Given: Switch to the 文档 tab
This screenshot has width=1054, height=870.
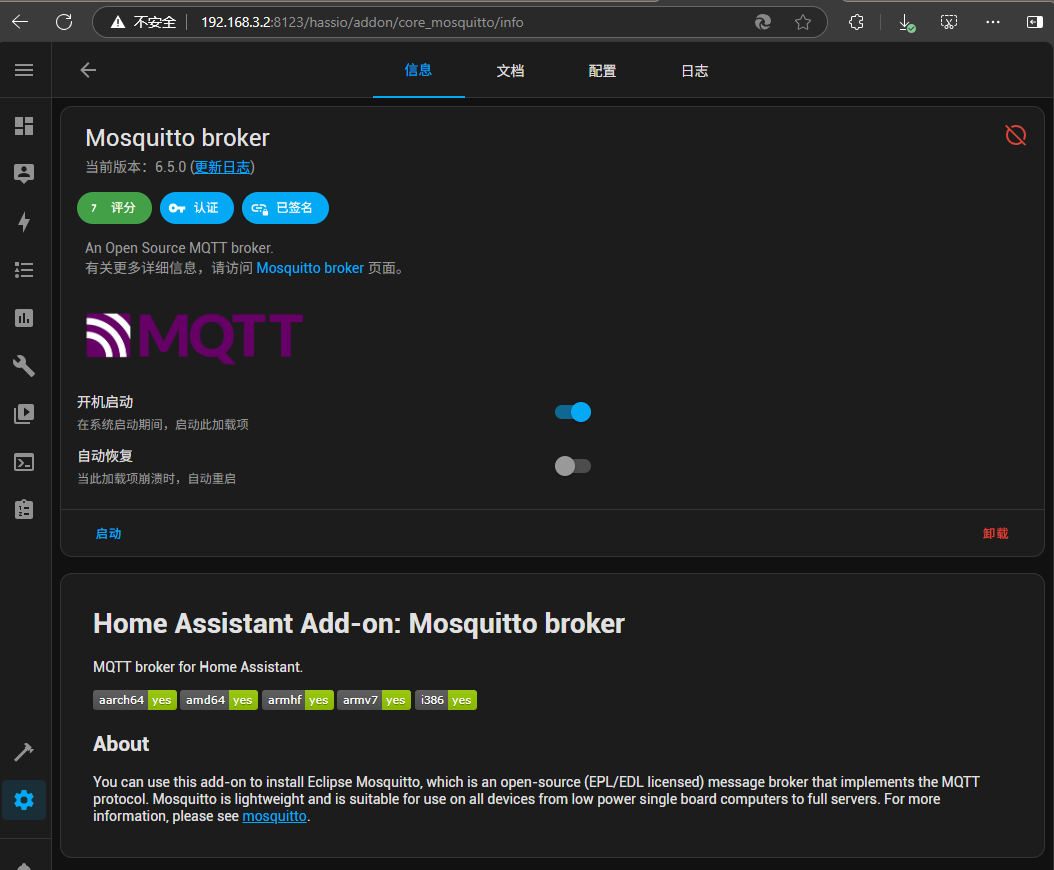Looking at the screenshot, I should [510, 71].
